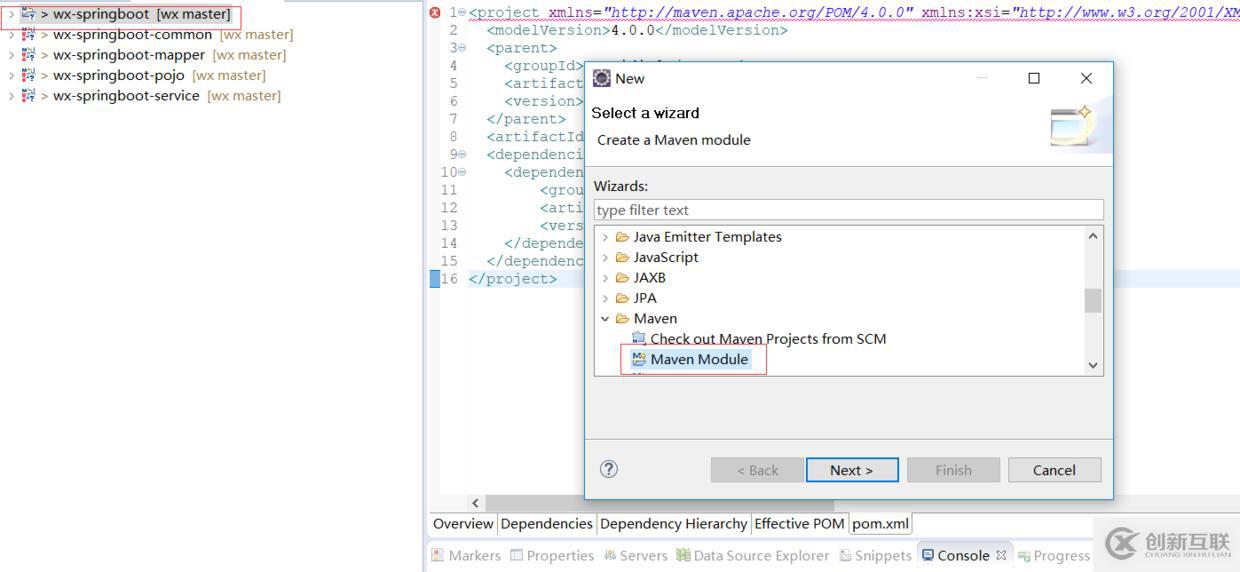1240x572 pixels.
Task: Open dialog help with question mark icon
Action: pos(609,469)
